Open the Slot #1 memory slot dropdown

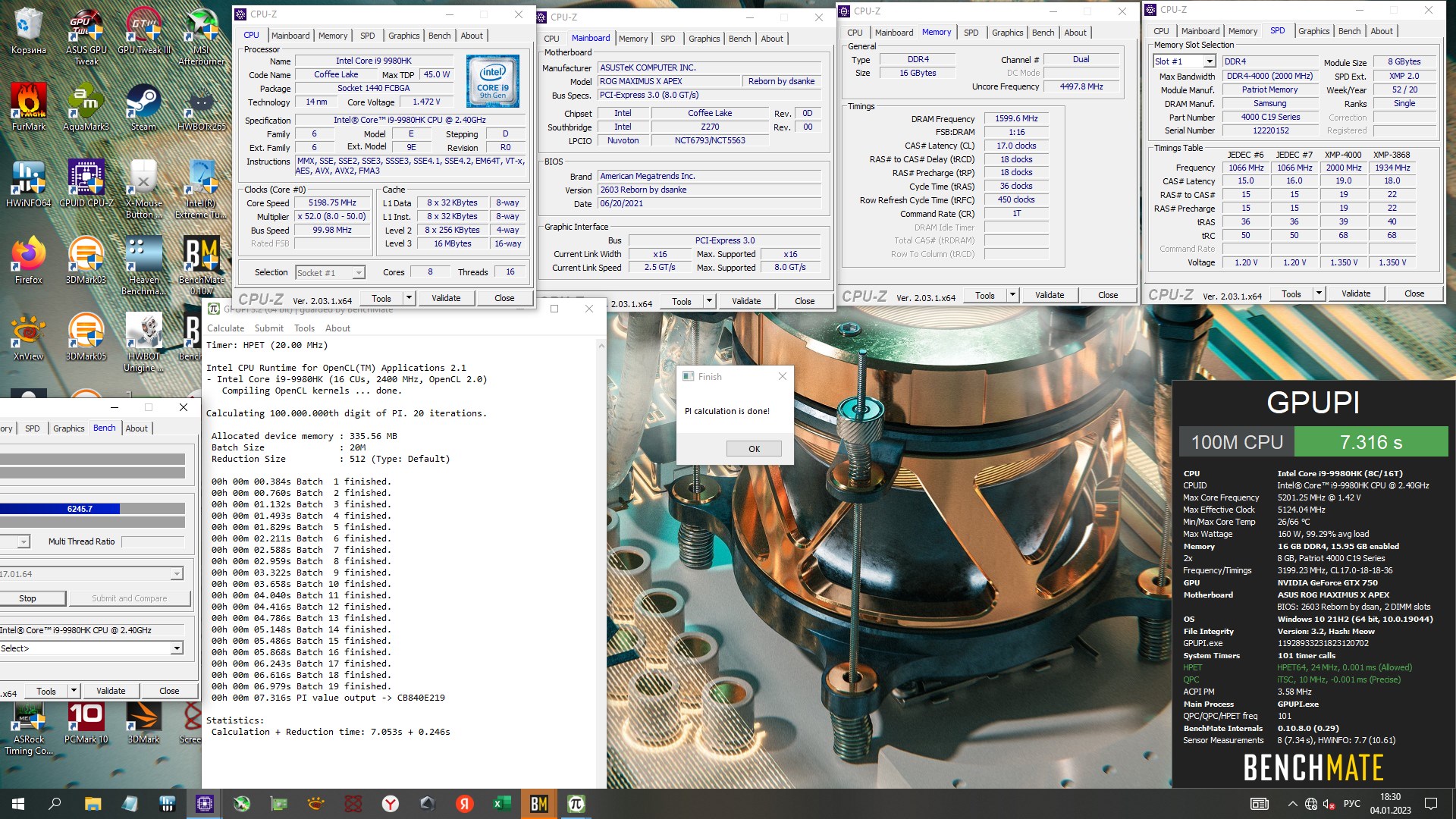(1185, 61)
